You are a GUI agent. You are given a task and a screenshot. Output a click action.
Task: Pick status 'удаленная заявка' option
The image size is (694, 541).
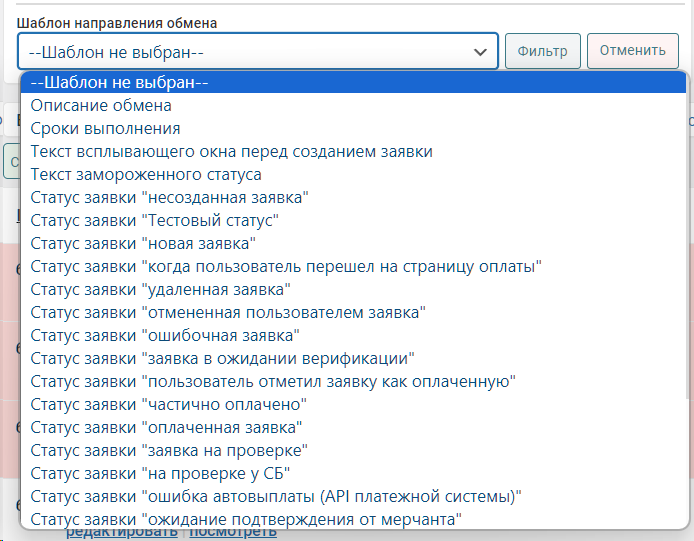coord(160,289)
